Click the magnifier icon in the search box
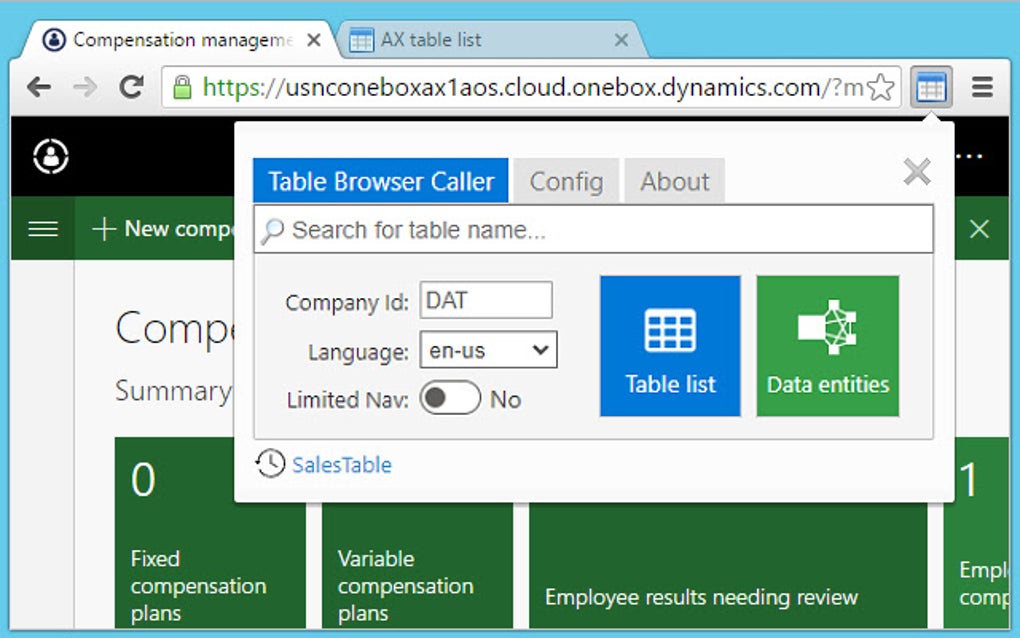1020x638 pixels. tap(273, 230)
